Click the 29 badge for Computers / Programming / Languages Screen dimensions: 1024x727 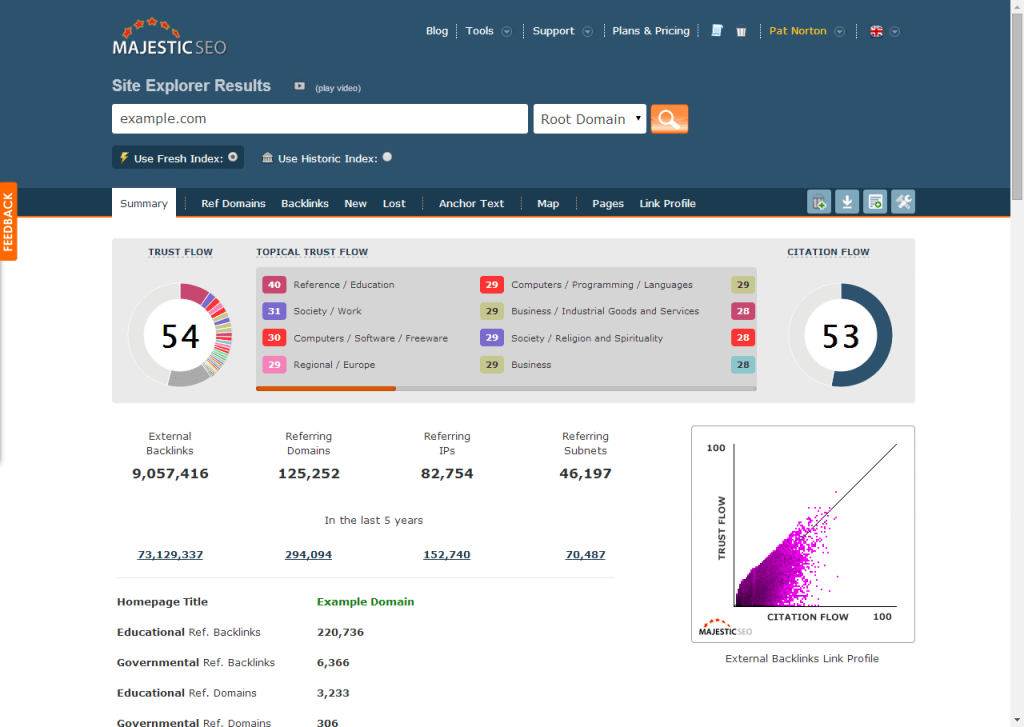(x=492, y=285)
